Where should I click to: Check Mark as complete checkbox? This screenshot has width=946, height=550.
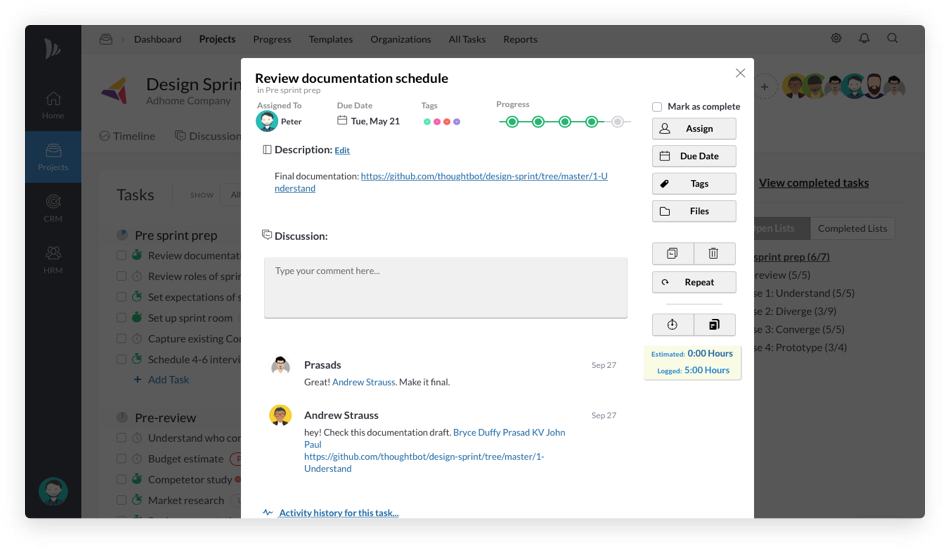tap(657, 107)
